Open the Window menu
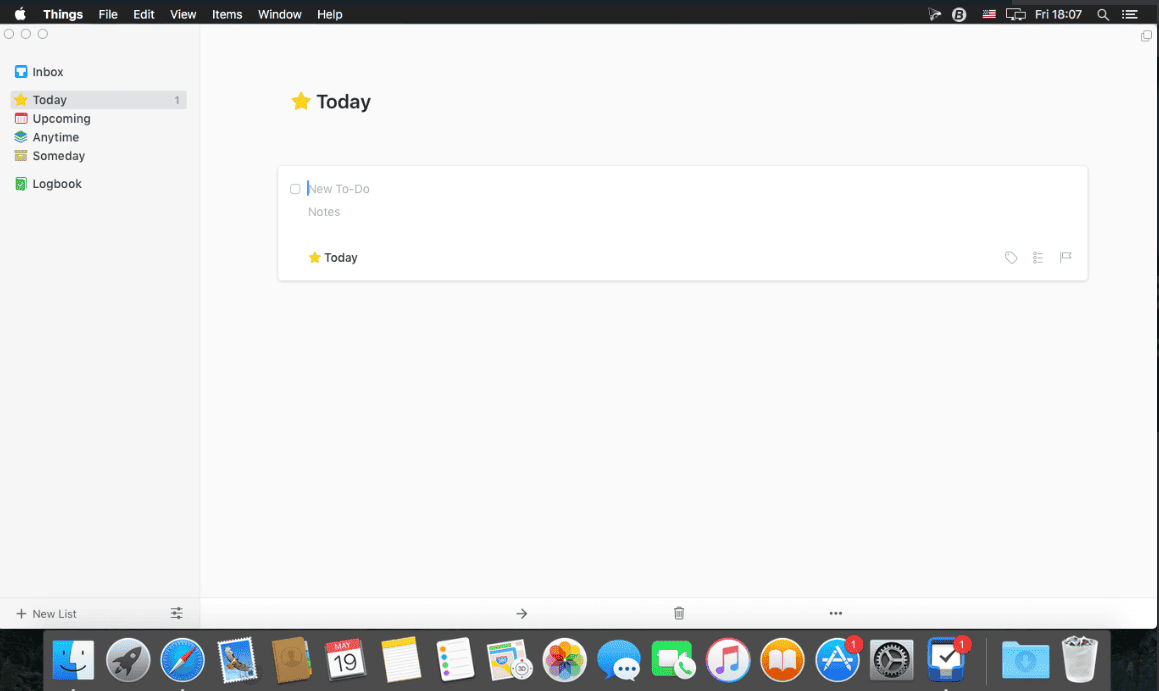The image size is (1159, 691). click(x=279, y=14)
